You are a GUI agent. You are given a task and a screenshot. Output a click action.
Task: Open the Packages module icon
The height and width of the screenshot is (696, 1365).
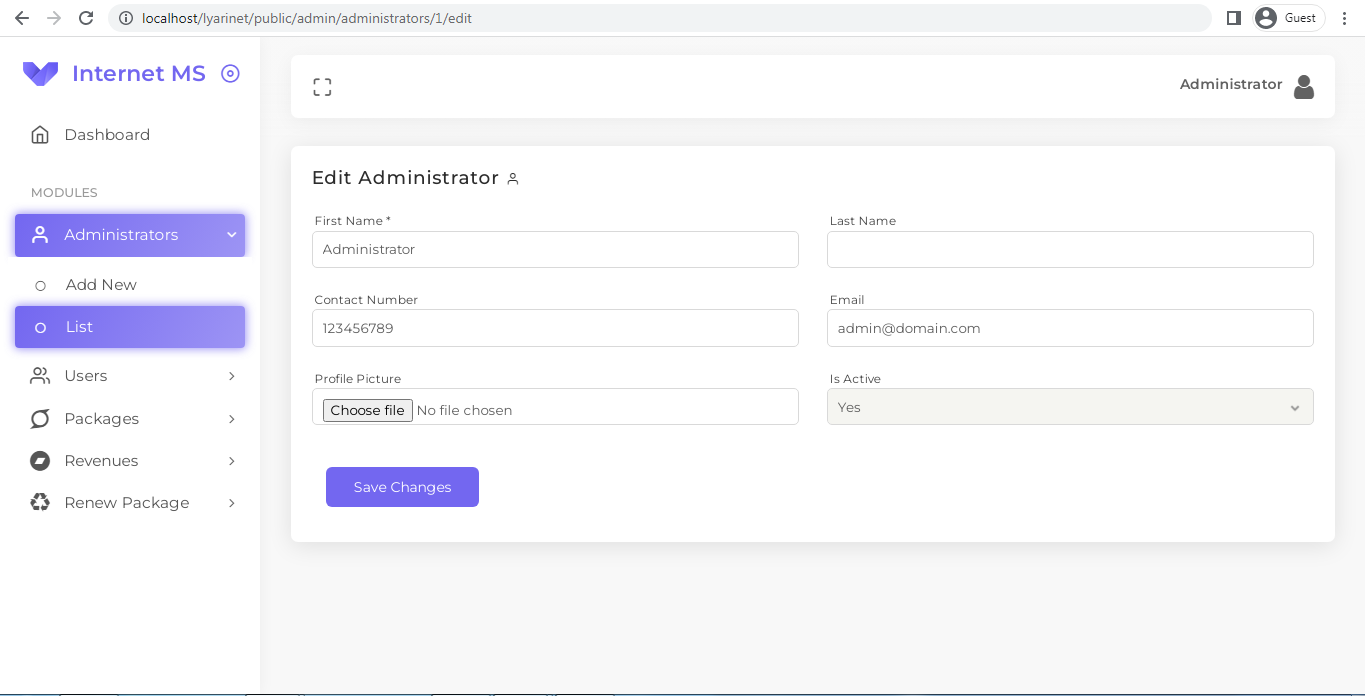click(40, 418)
